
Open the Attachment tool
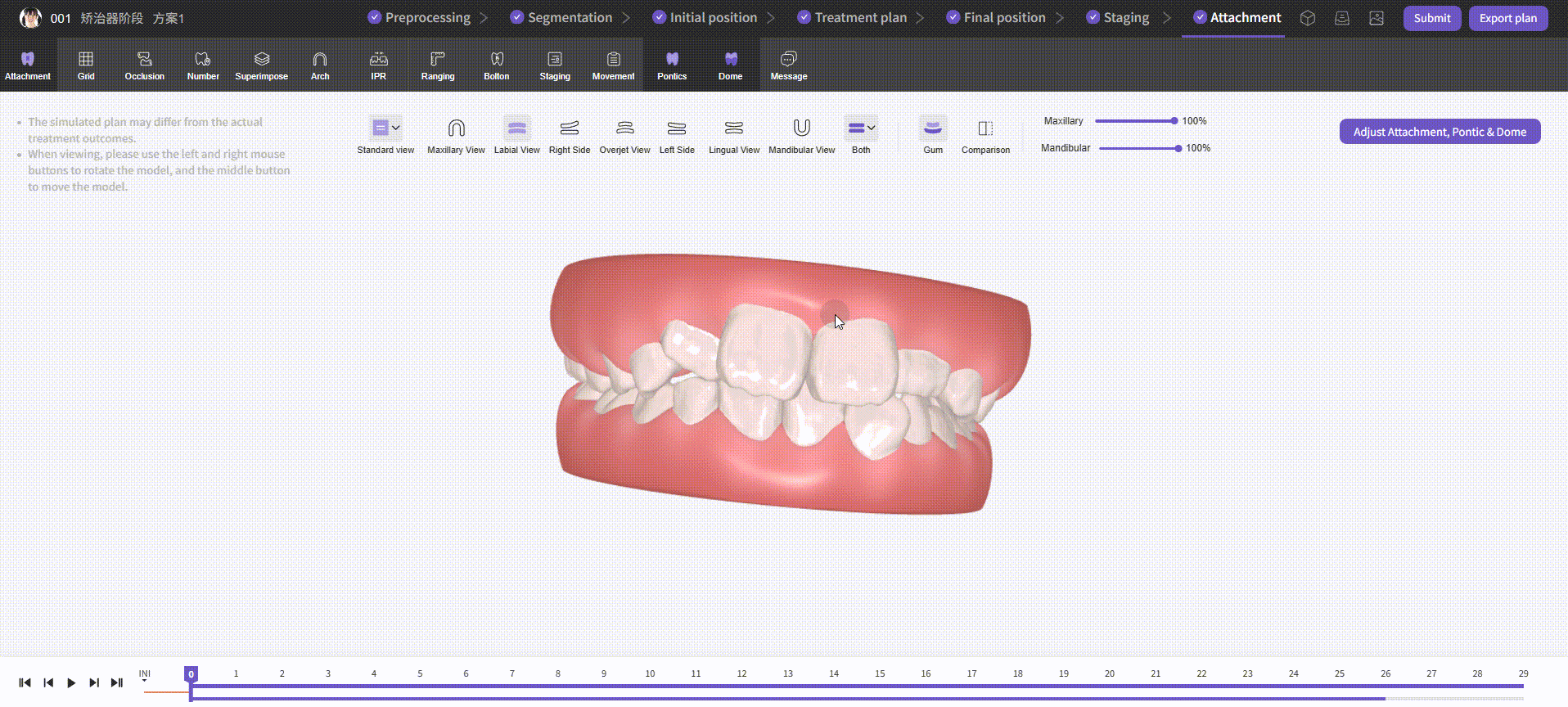pyautogui.click(x=28, y=65)
